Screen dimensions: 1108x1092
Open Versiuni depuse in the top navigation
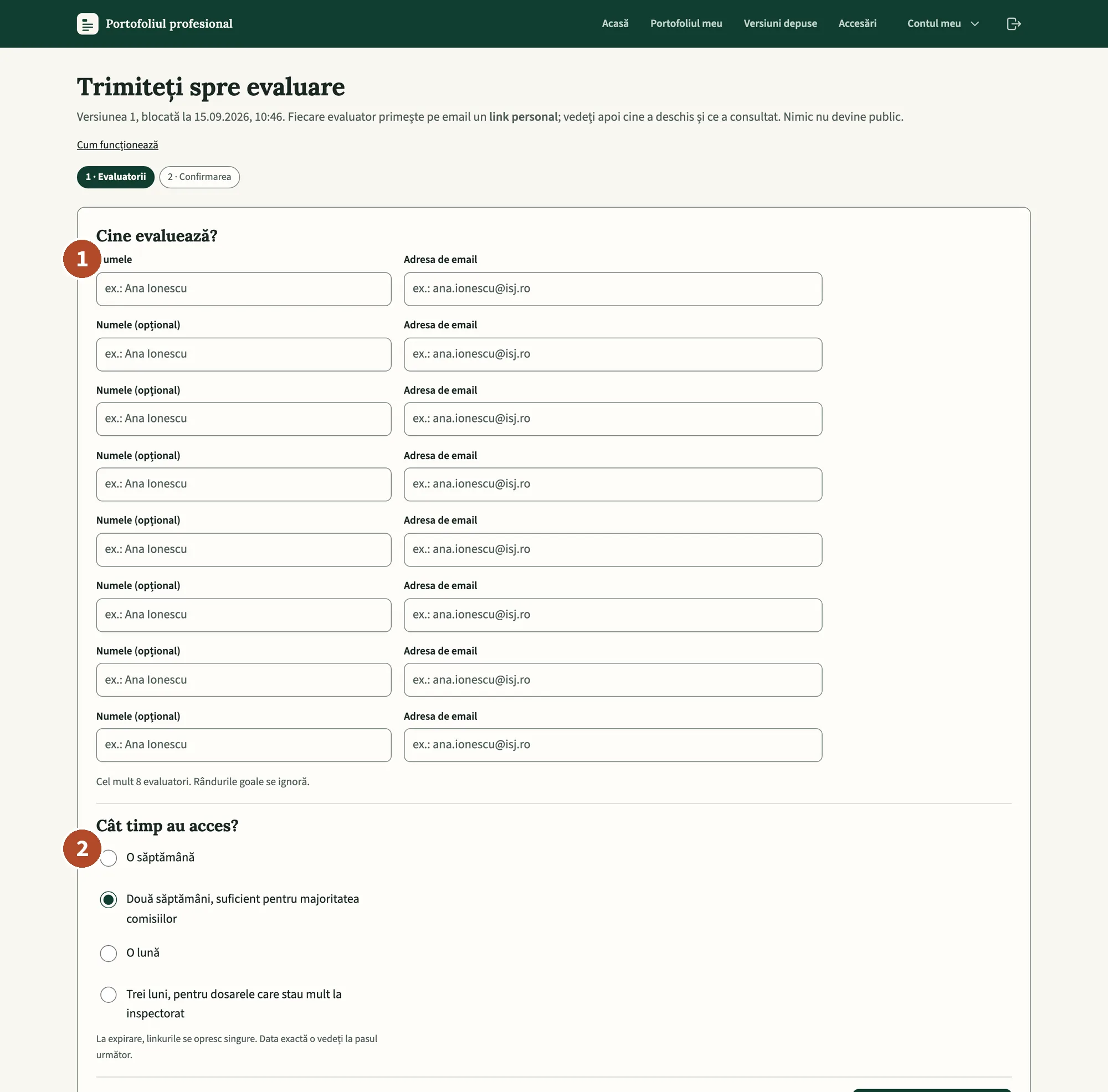point(780,23)
